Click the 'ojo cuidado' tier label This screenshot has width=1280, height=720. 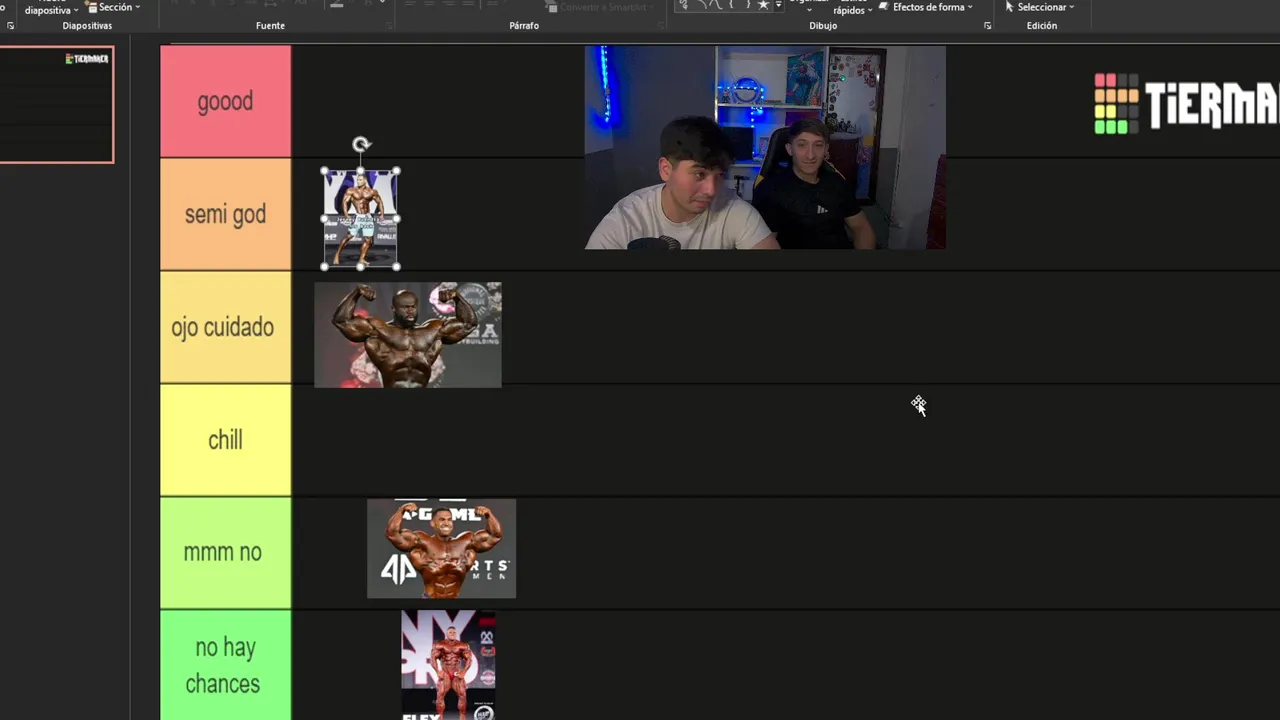[x=226, y=327]
